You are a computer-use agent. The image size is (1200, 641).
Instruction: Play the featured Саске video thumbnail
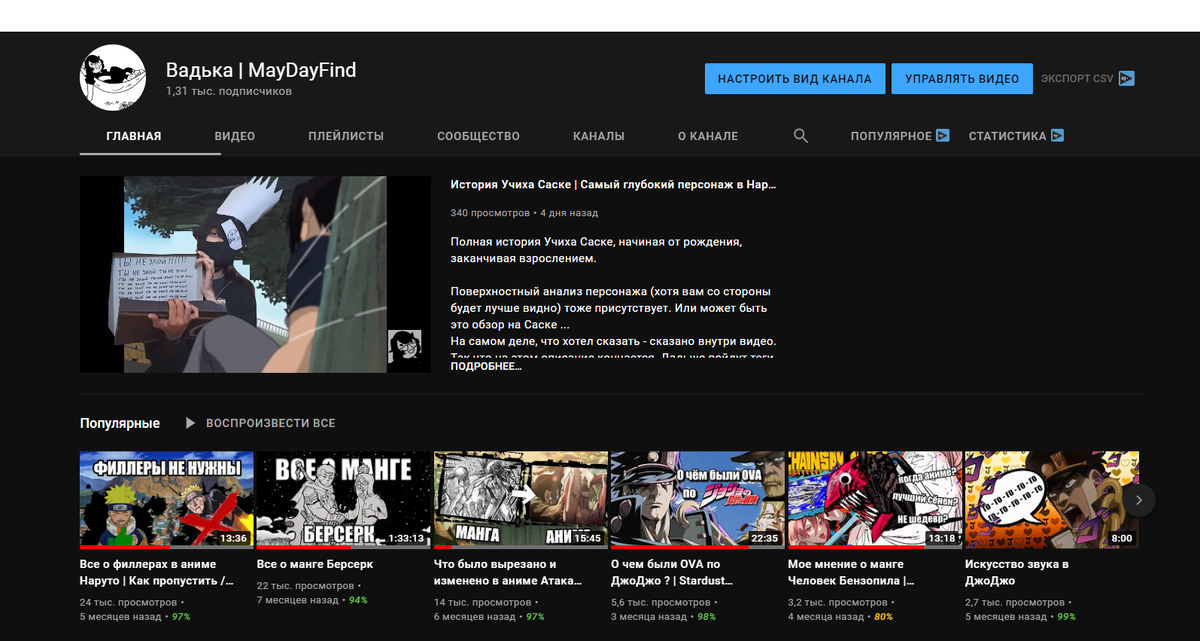(x=255, y=275)
